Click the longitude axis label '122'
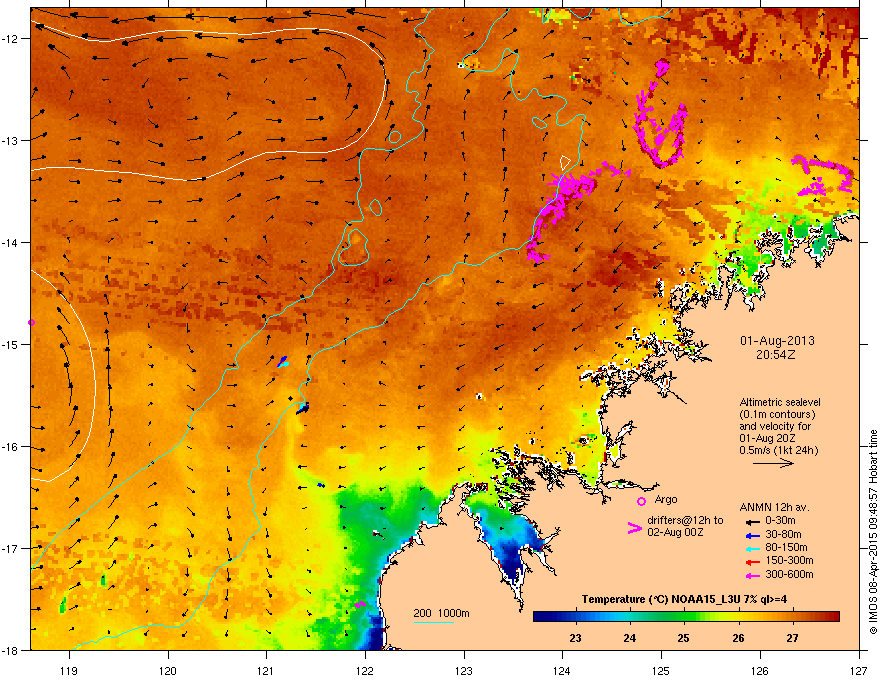This screenshot has height=680, width=880. click(365, 670)
